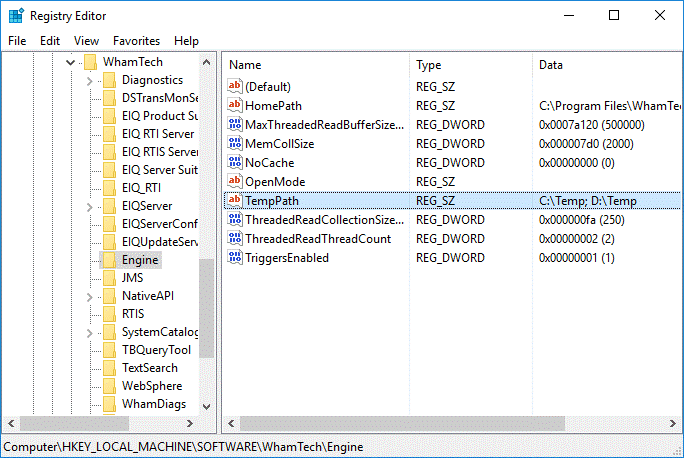Select the TempPath value name
The width and height of the screenshot is (684, 458).
coord(272,201)
